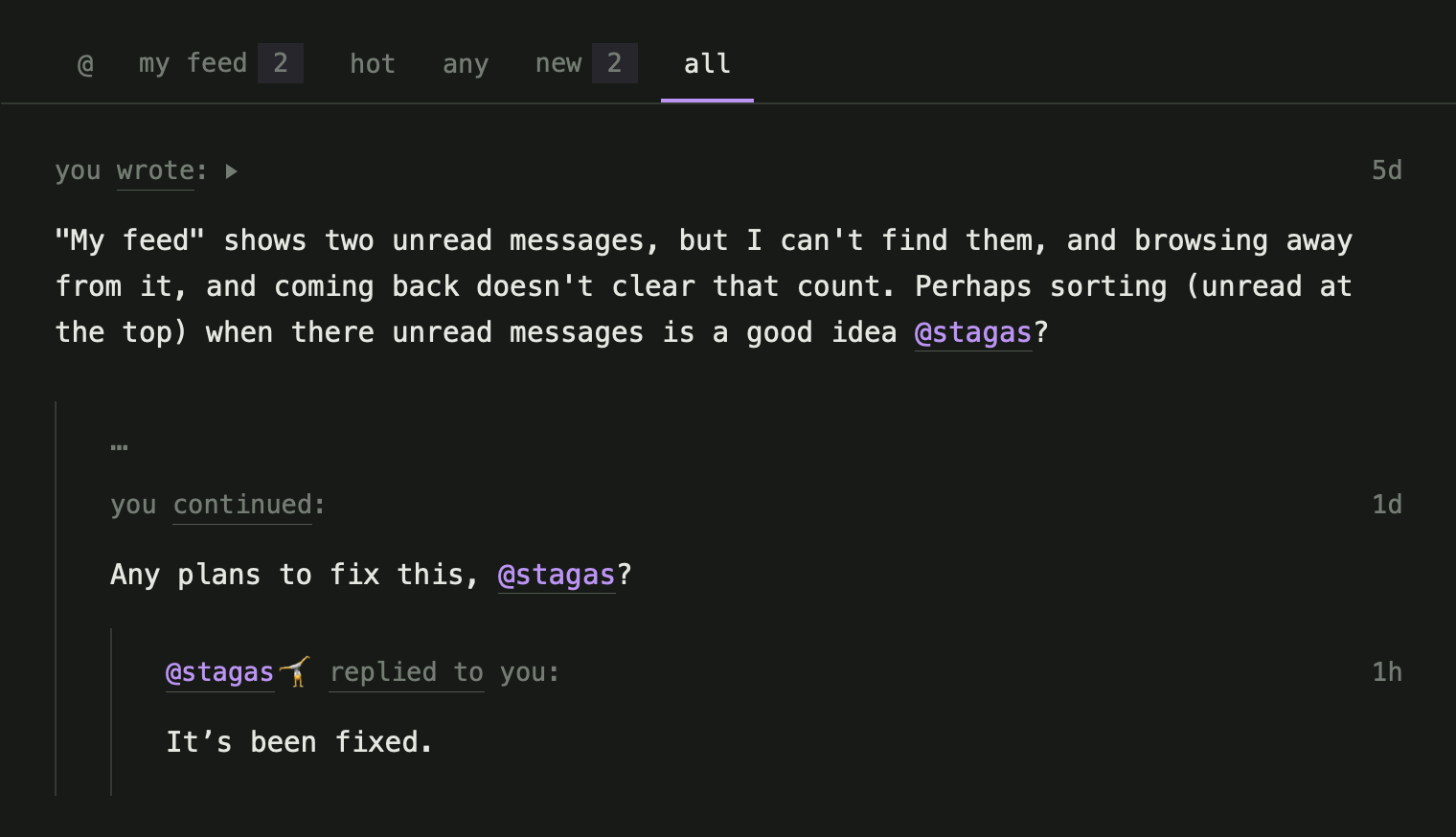The height and width of the screenshot is (837, 1456).
Task: Click the 1d timestamp of continued post
Action: tap(1387, 505)
